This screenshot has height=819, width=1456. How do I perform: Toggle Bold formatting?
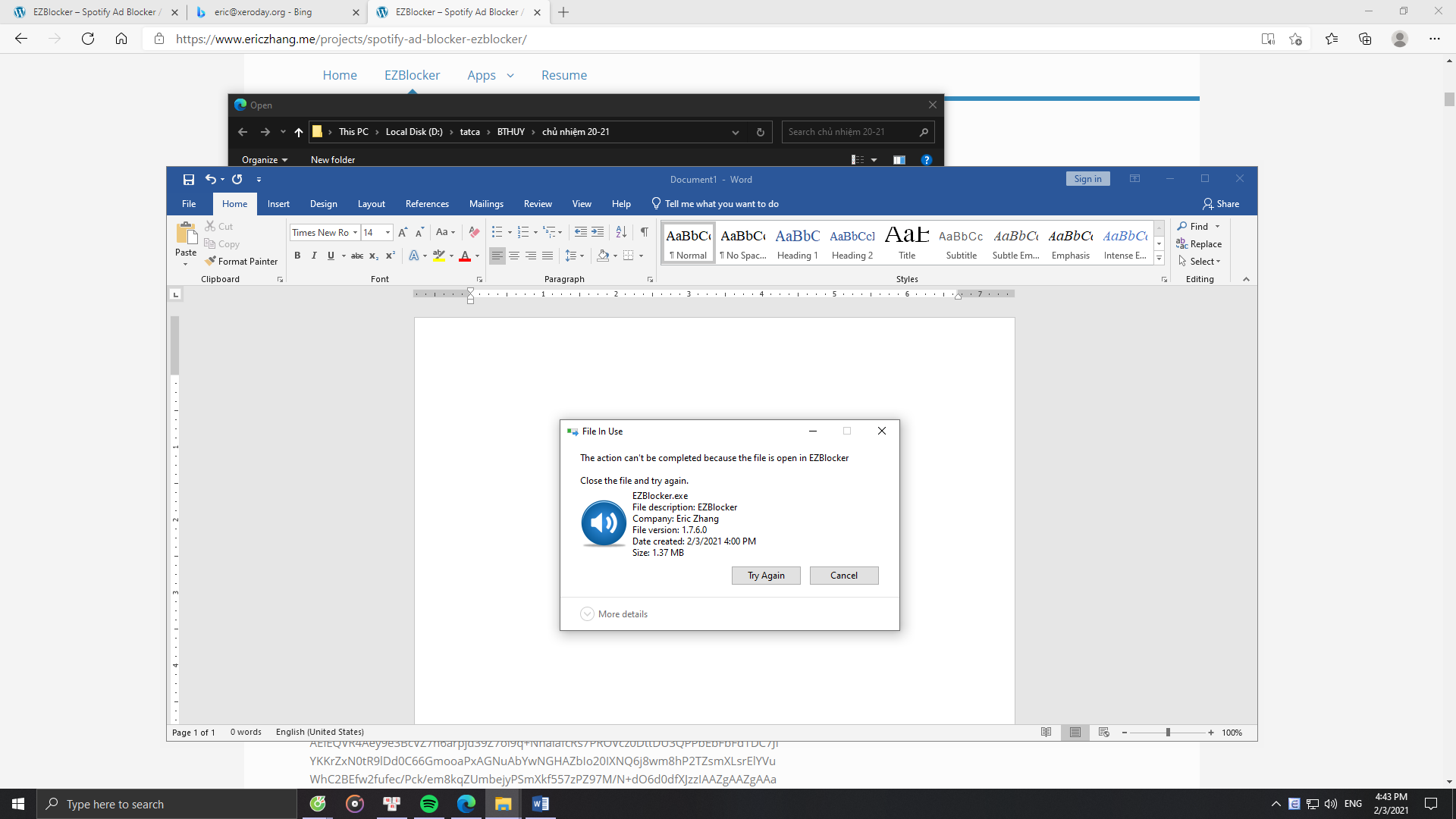tap(297, 256)
